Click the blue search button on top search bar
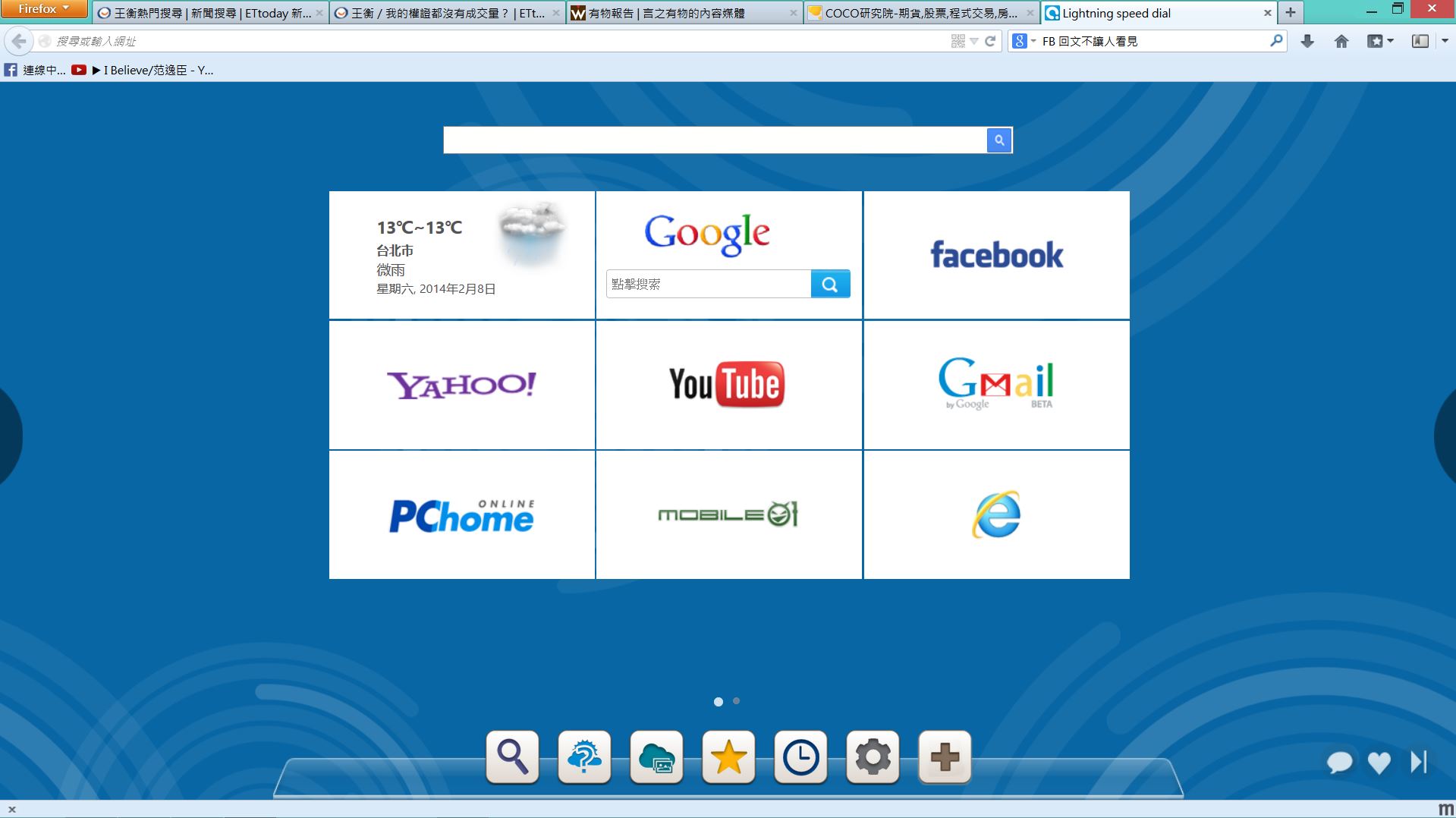 point(999,140)
